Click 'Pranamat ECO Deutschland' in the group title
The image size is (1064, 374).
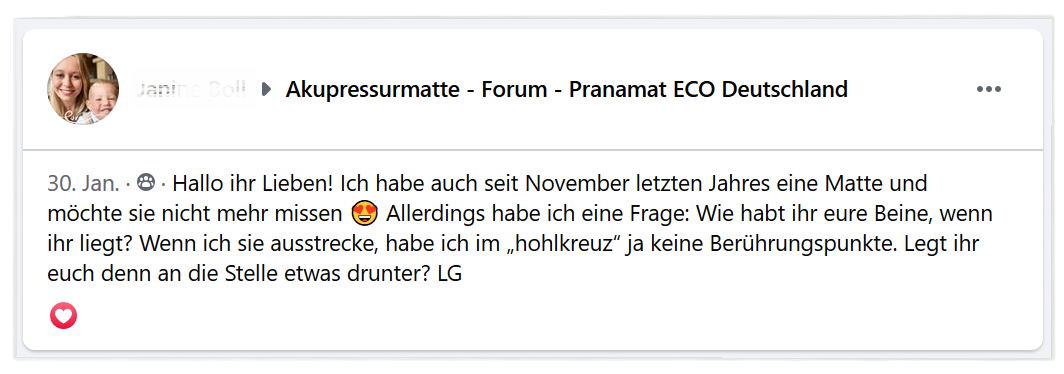tap(708, 89)
